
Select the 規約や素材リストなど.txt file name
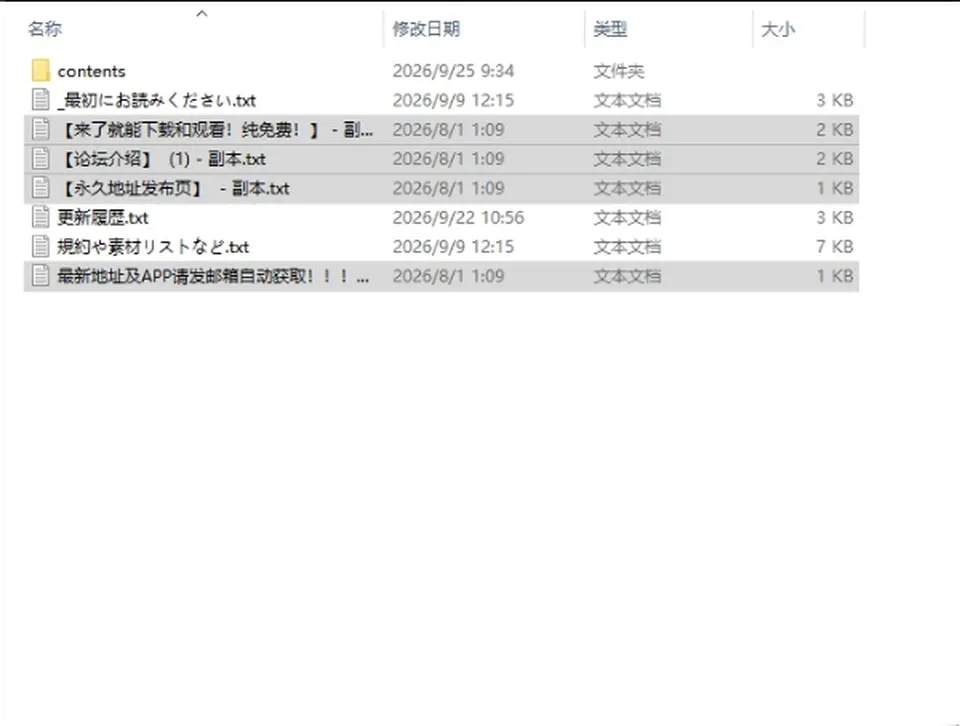tap(153, 247)
